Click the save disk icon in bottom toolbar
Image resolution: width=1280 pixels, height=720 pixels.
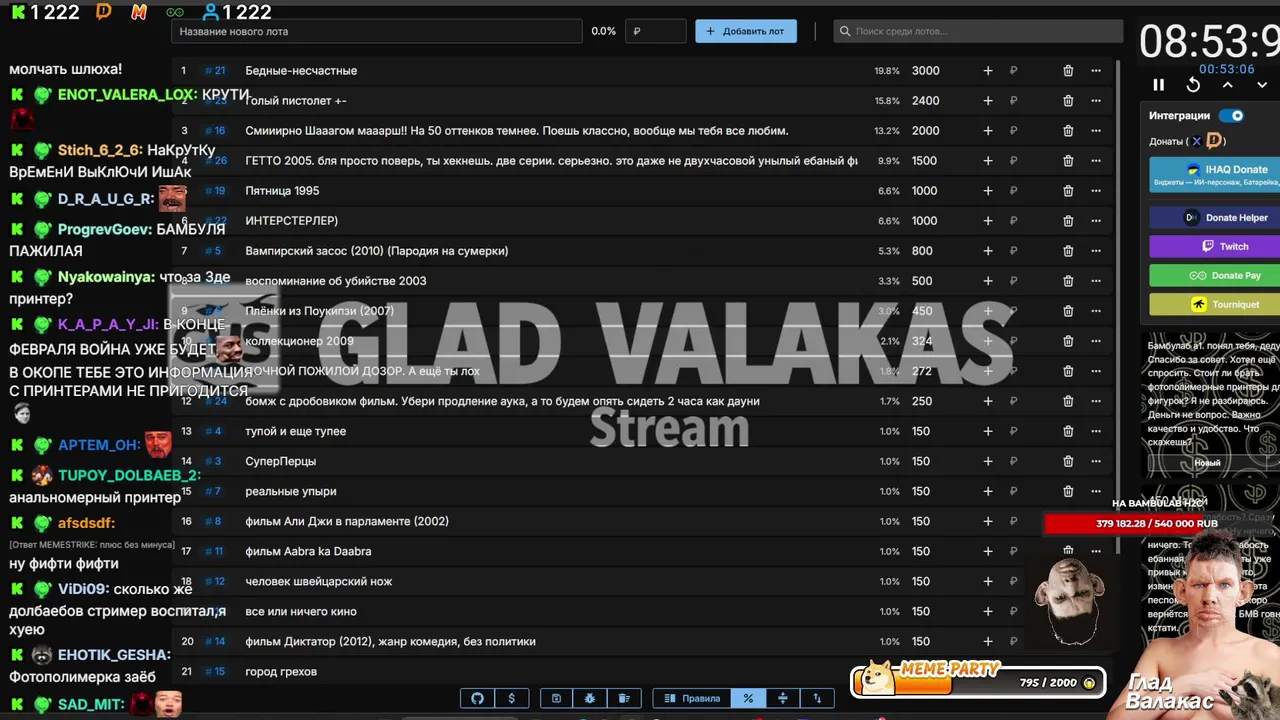[556, 698]
